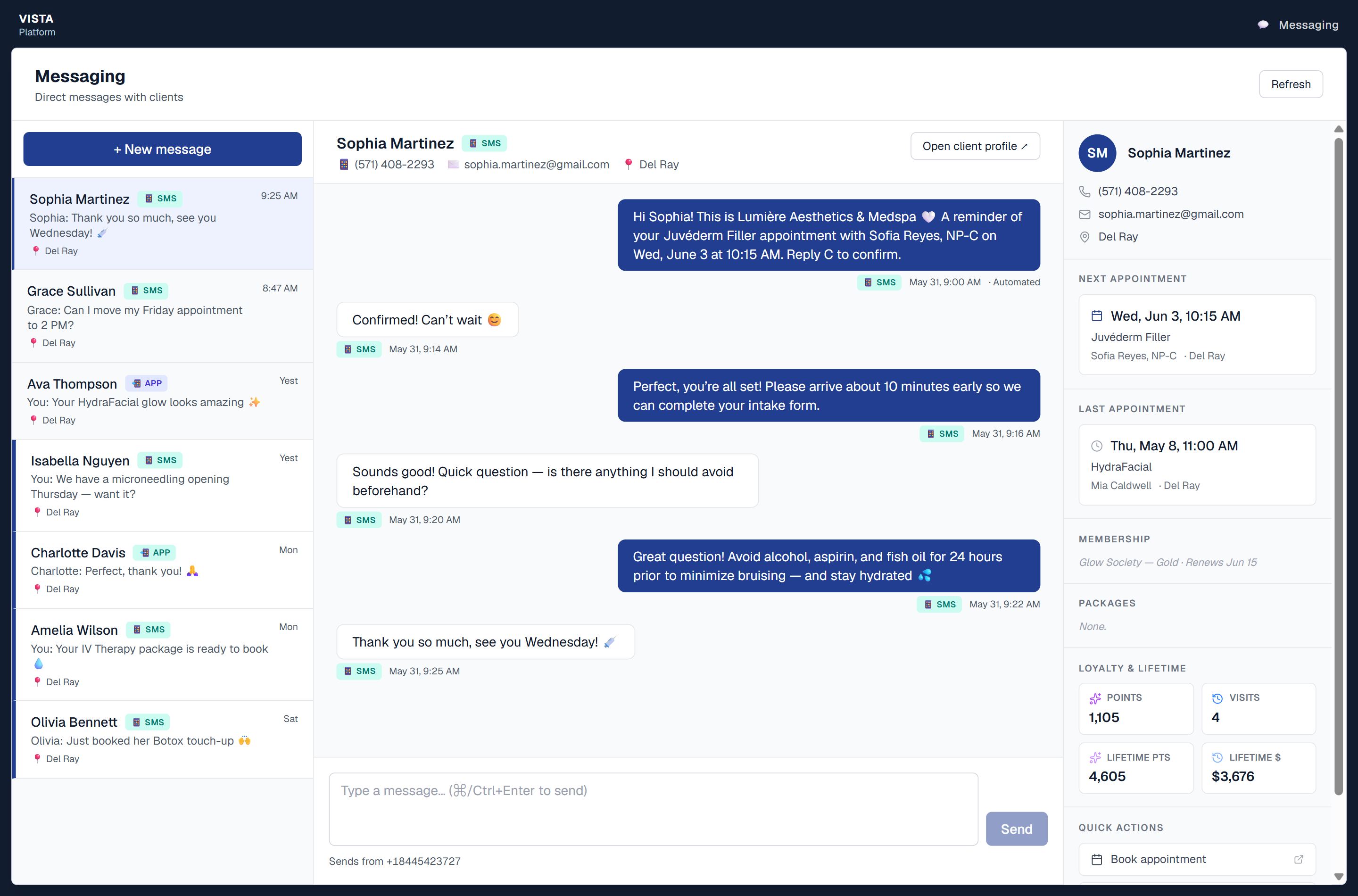
Task: Click history icon next to LIFETIME $
Action: 1217,758
